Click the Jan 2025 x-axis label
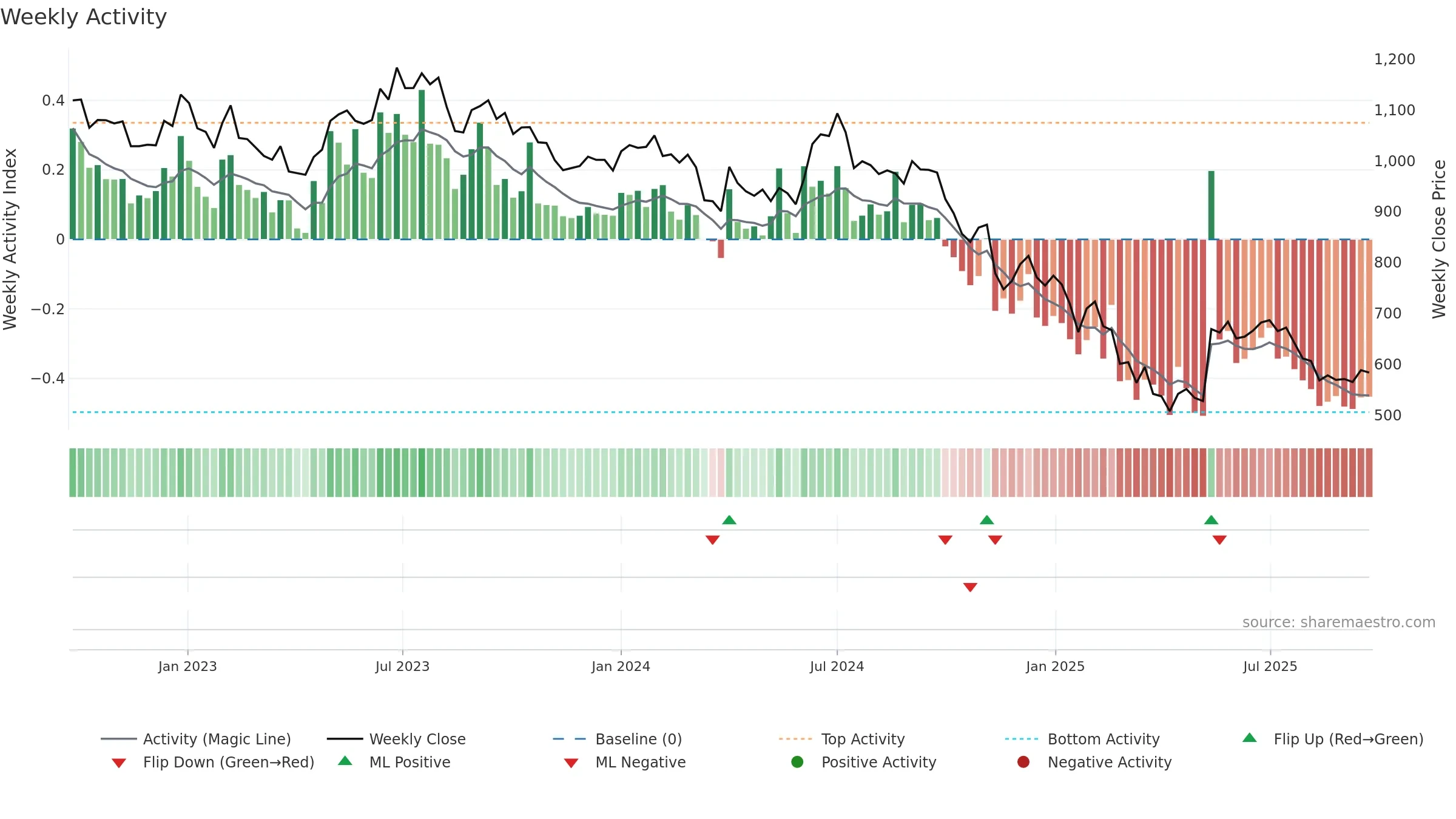Screen dimensions: 1456x819 [1055, 667]
